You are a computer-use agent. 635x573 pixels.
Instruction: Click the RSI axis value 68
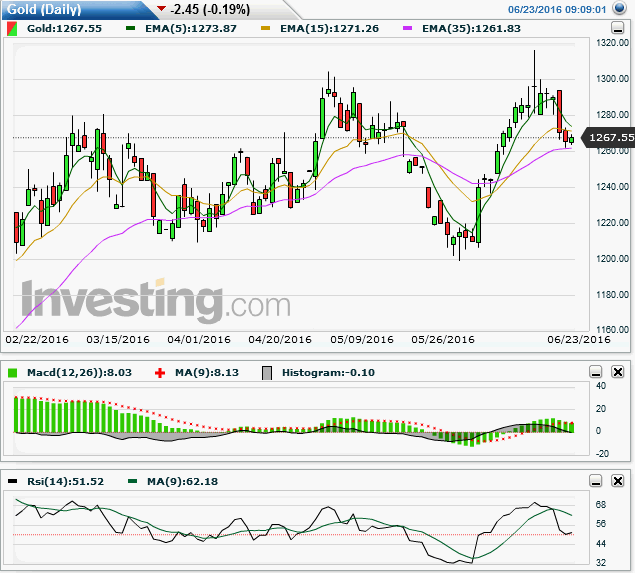[x=601, y=505]
